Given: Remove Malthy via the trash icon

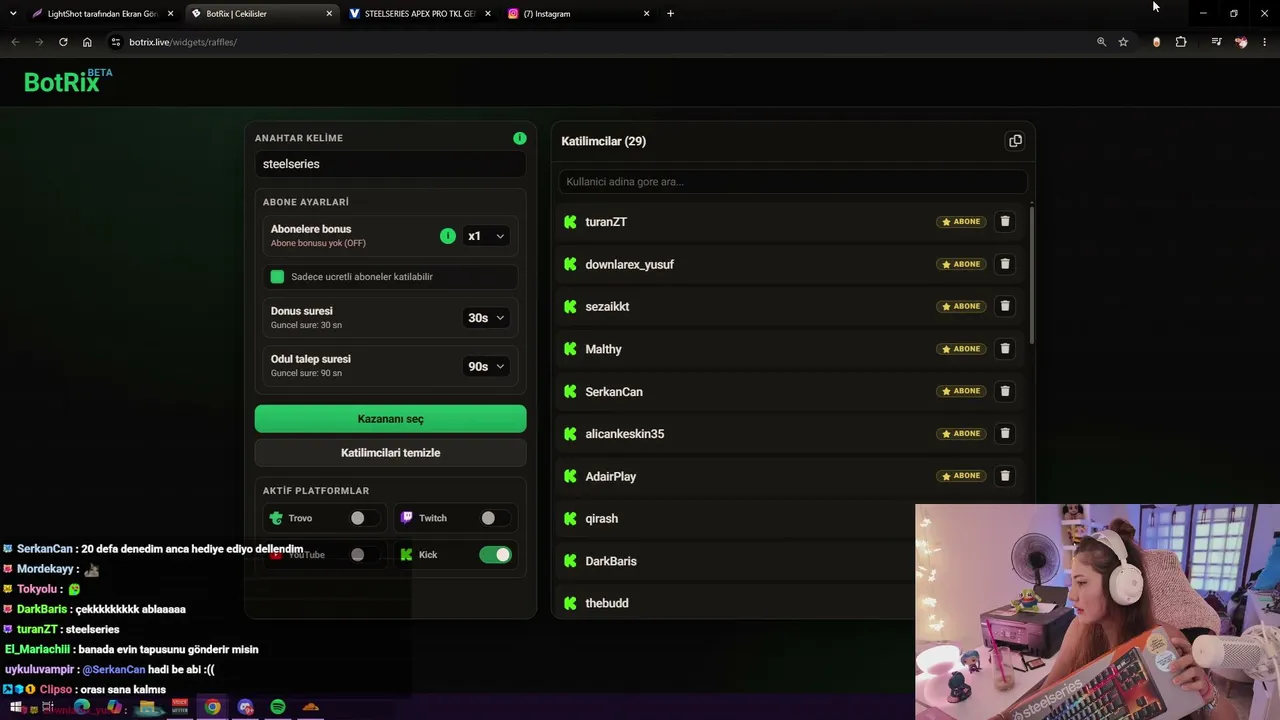Looking at the screenshot, I should (x=1005, y=349).
